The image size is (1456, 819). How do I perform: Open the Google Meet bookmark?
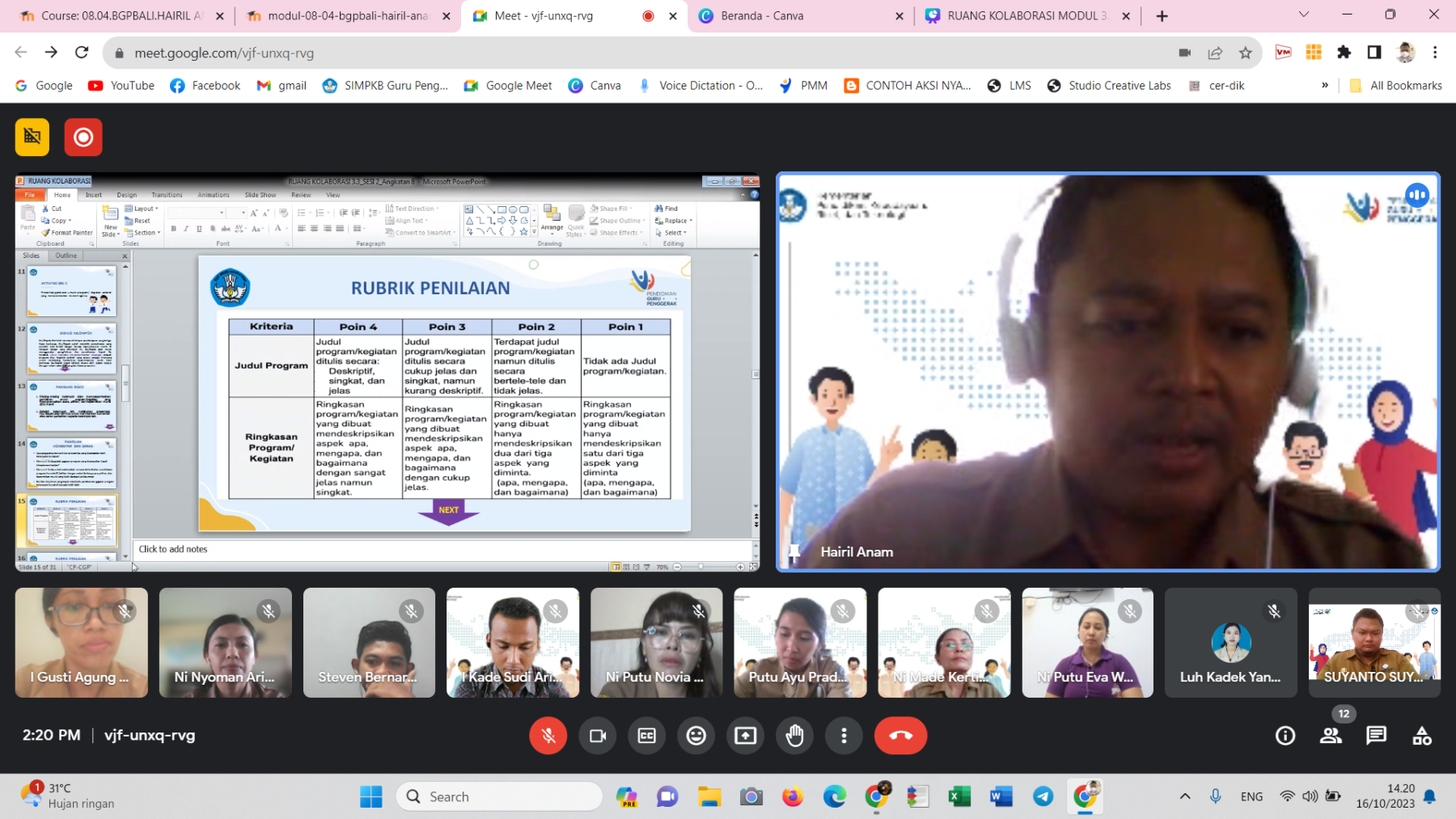(x=508, y=86)
